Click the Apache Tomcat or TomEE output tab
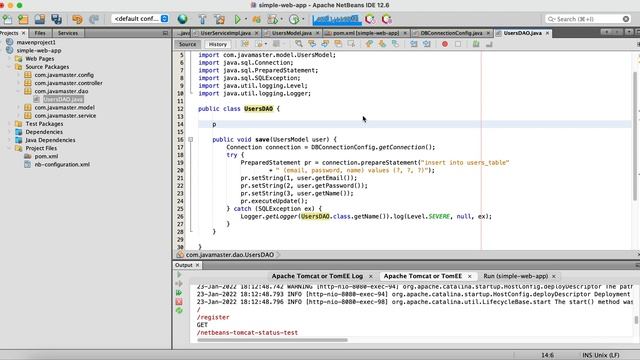Viewport: 640px width, 360px height. [422, 276]
